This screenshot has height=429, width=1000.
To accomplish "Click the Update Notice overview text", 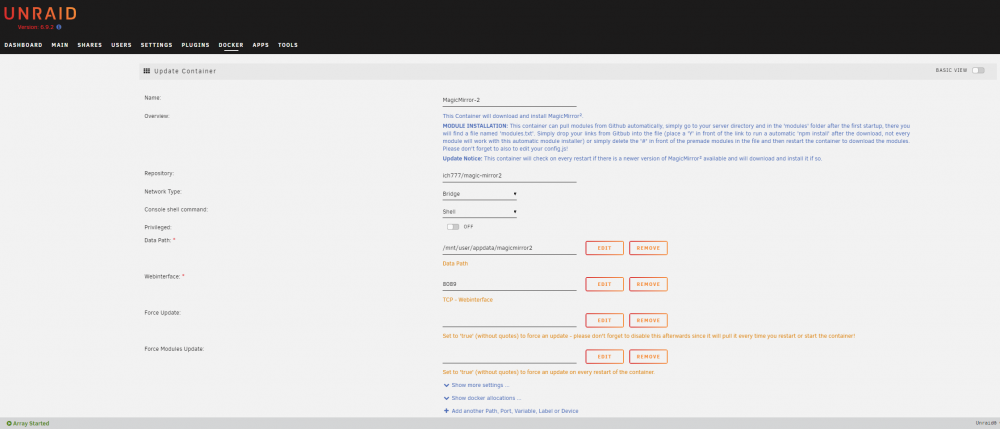I will (632, 158).
